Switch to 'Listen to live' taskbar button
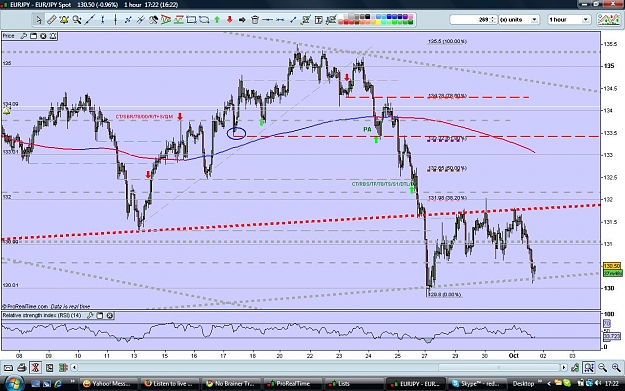 click(169, 384)
